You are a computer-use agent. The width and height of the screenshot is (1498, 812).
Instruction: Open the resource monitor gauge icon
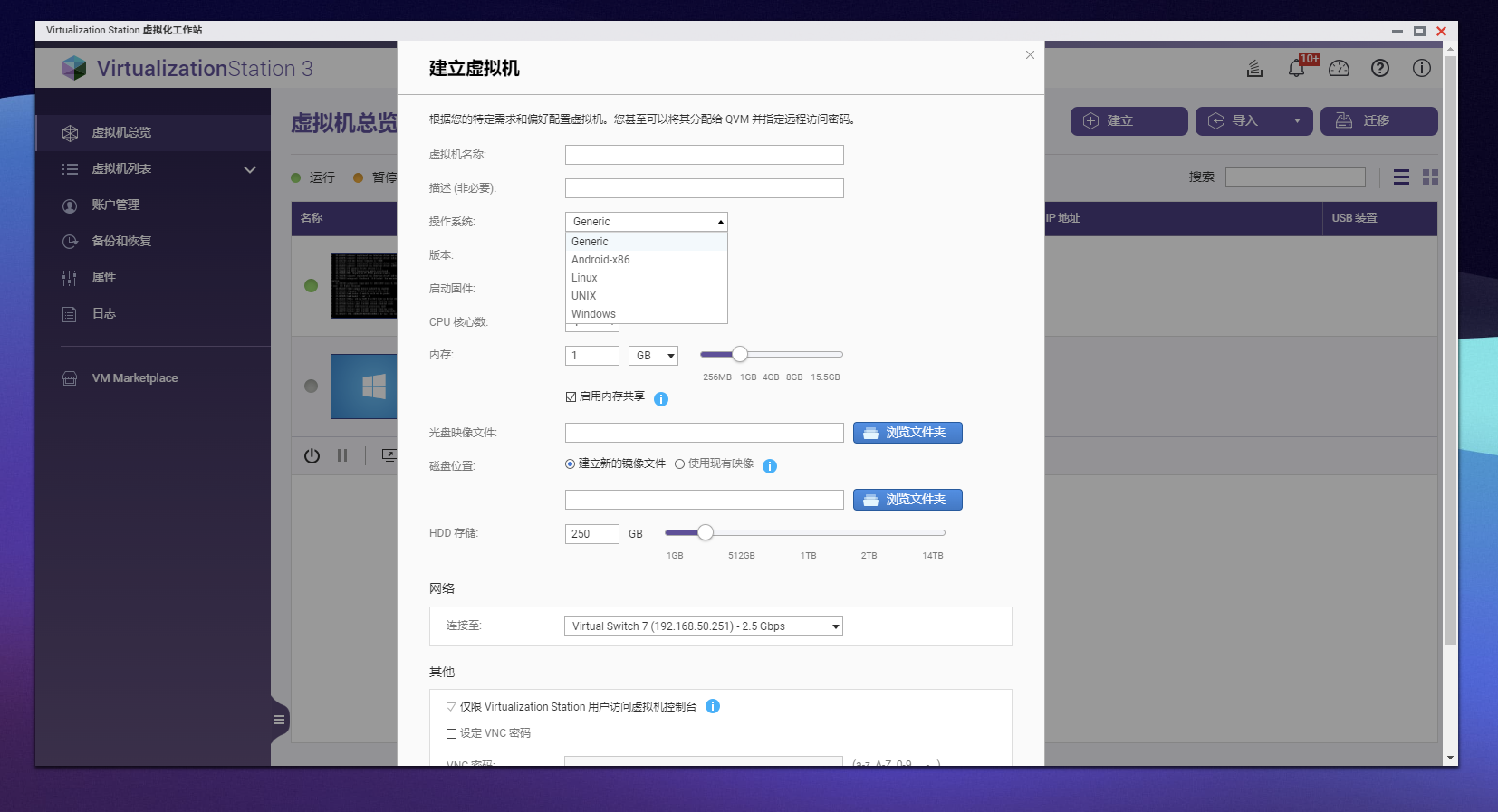pos(1339,69)
